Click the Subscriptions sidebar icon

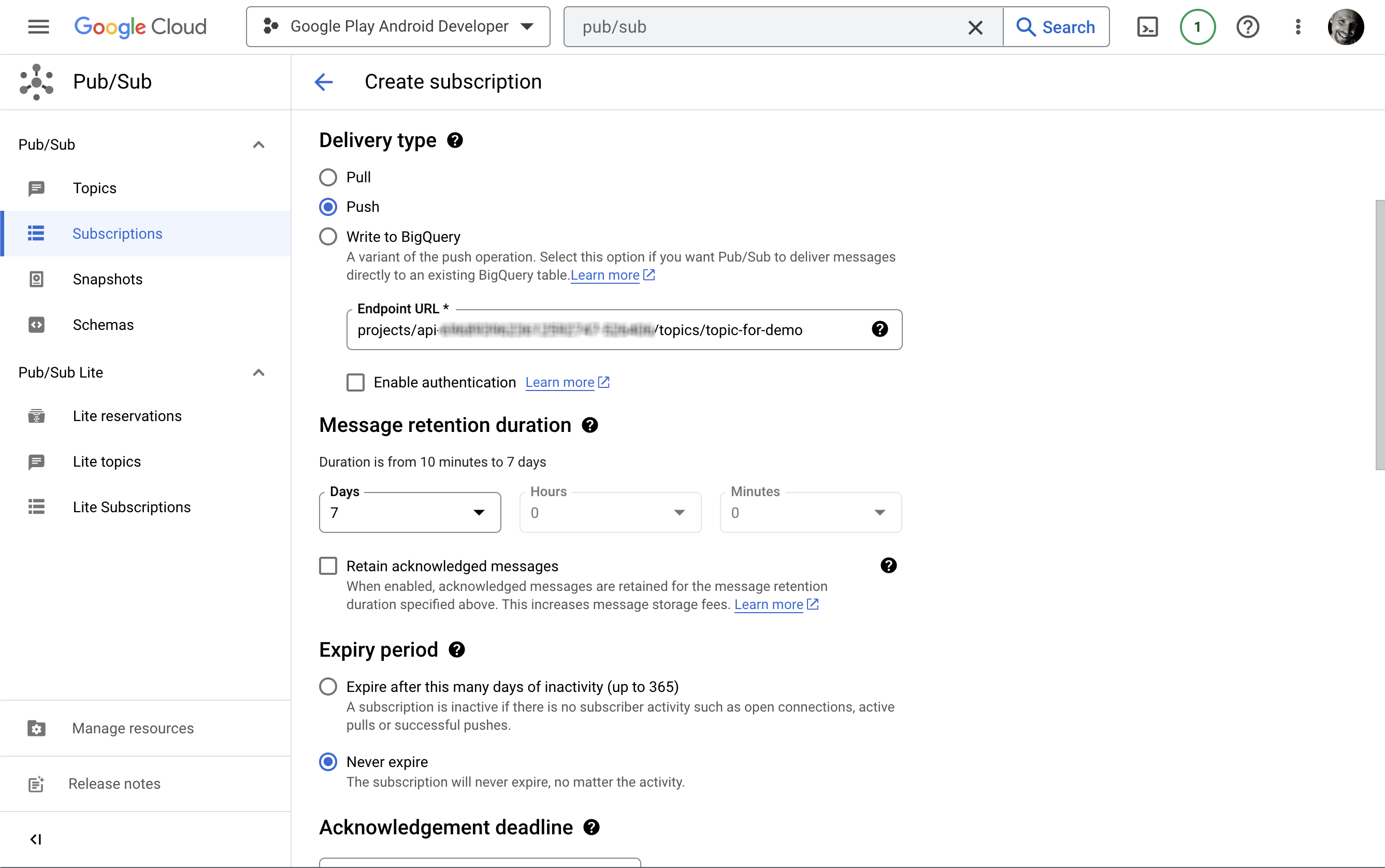point(37,233)
